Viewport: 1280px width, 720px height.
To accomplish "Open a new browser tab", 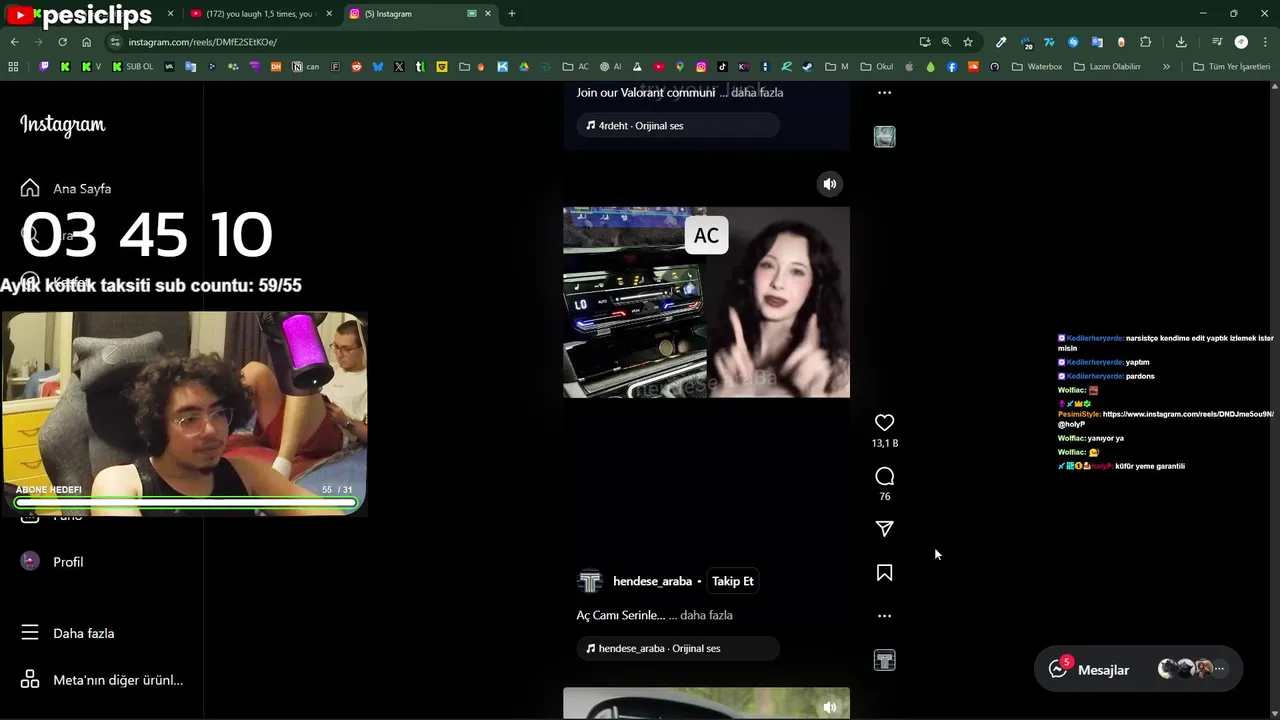I will click(511, 14).
